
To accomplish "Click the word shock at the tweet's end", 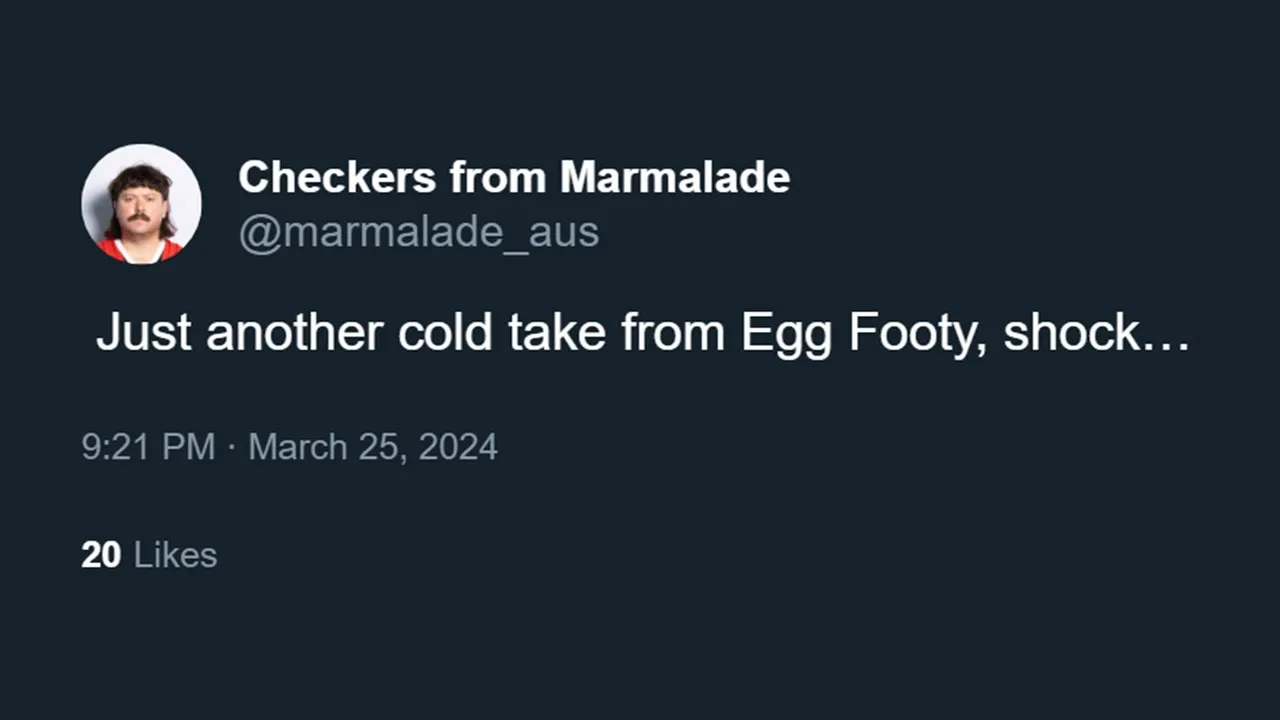I will click(x=1071, y=333).
